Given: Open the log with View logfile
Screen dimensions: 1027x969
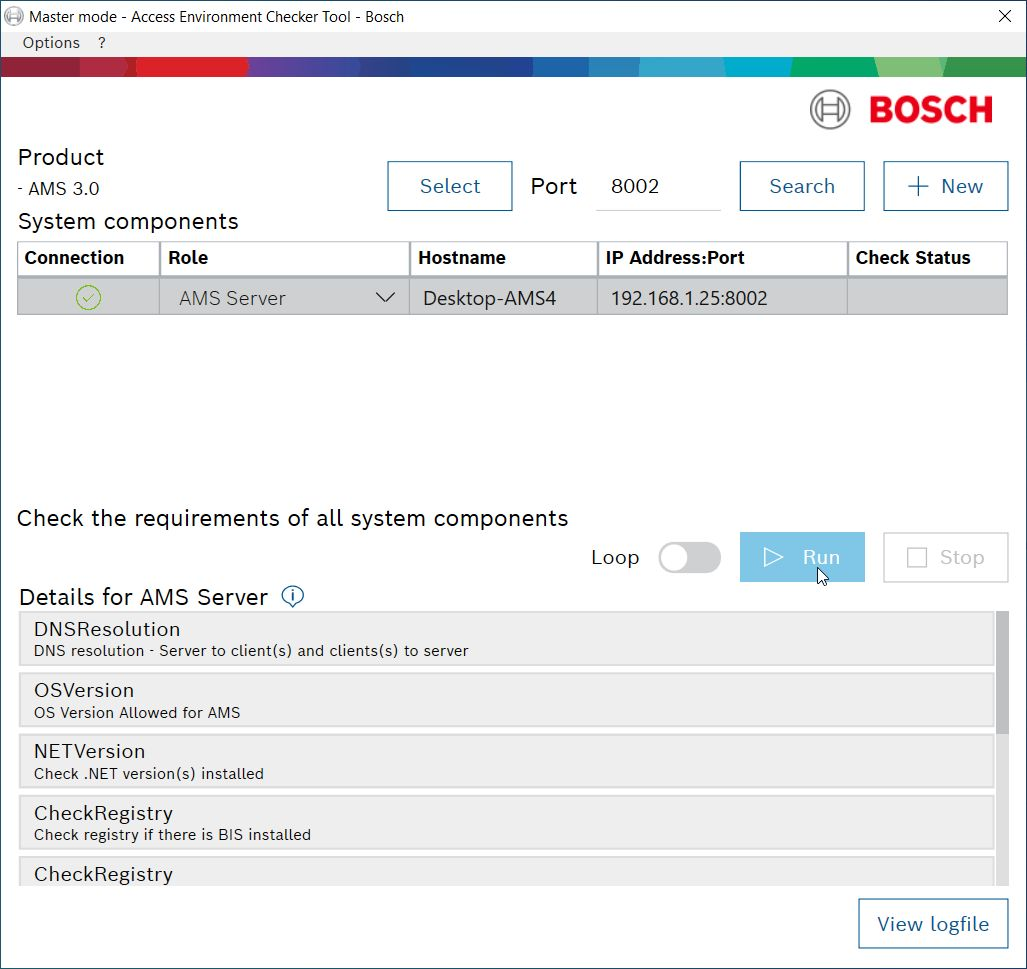Looking at the screenshot, I should click(x=933, y=924).
